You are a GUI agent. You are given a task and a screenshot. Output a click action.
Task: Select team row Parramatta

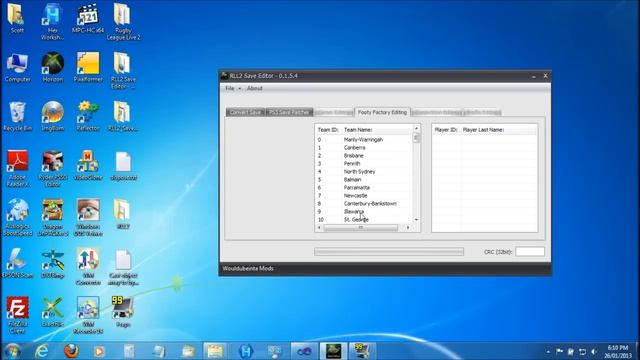coord(363,188)
